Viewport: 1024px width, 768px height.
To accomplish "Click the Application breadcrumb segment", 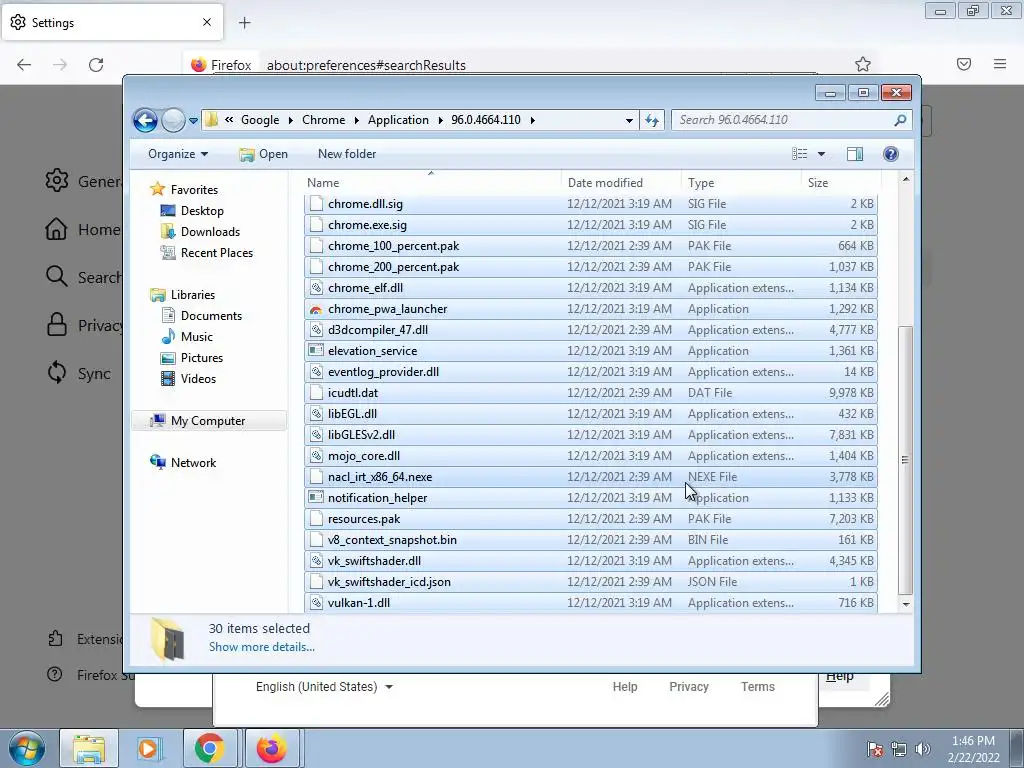I will [398, 120].
